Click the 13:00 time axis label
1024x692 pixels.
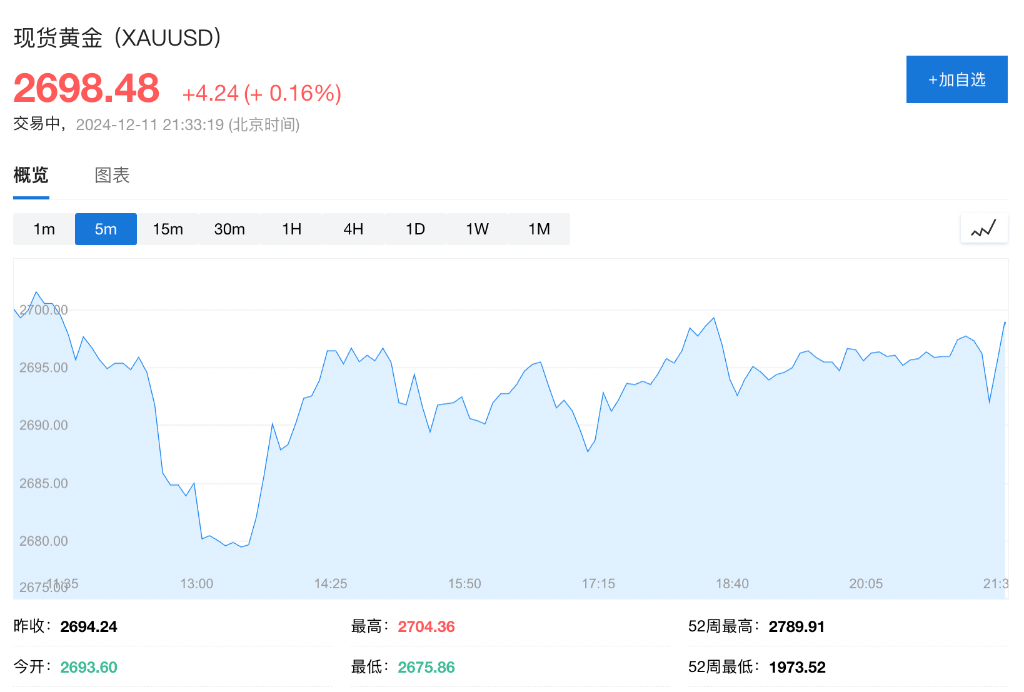[x=196, y=584]
